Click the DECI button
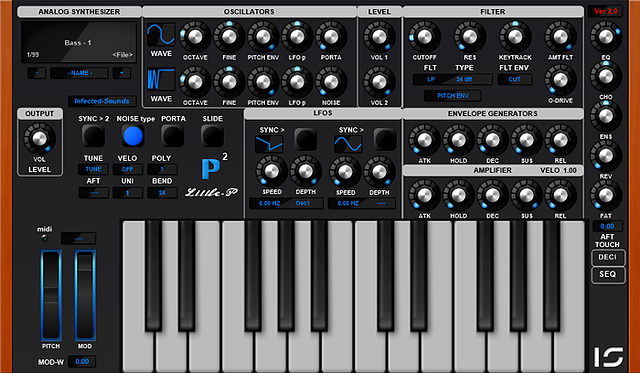Screen dimensions: 640x373 pos(608,257)
